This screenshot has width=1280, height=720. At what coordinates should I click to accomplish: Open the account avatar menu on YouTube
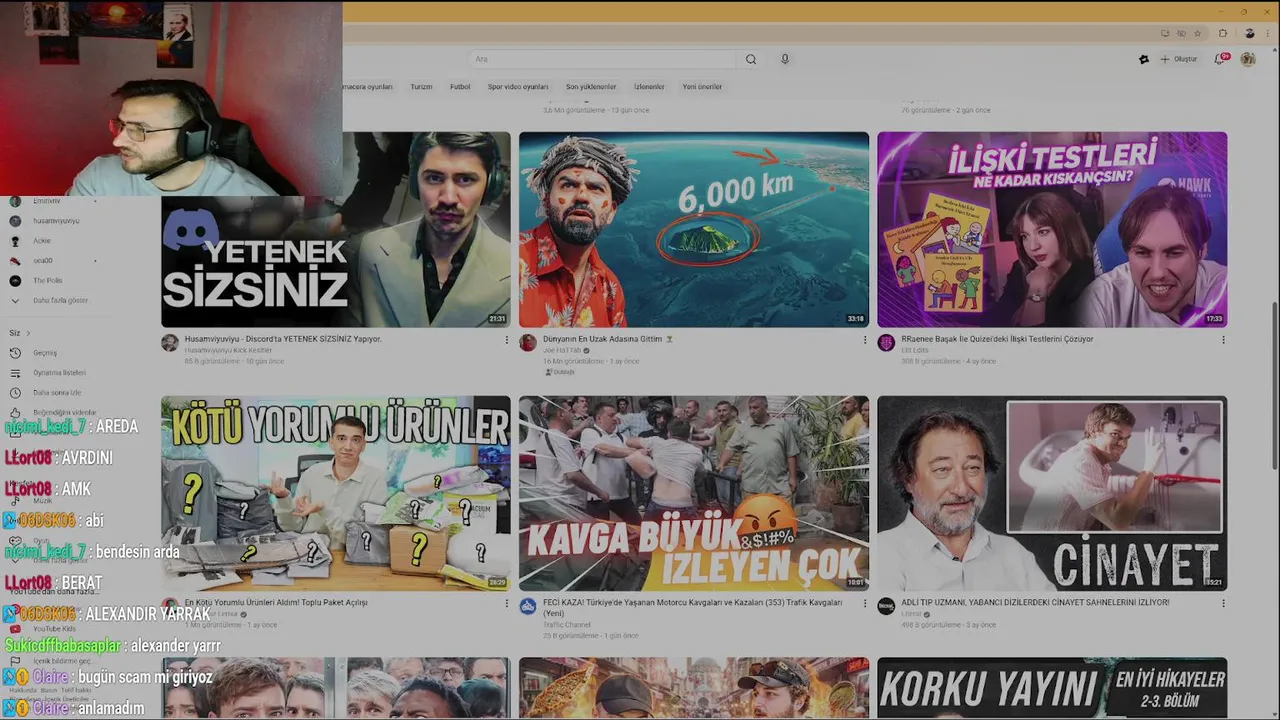[1248, 59]
